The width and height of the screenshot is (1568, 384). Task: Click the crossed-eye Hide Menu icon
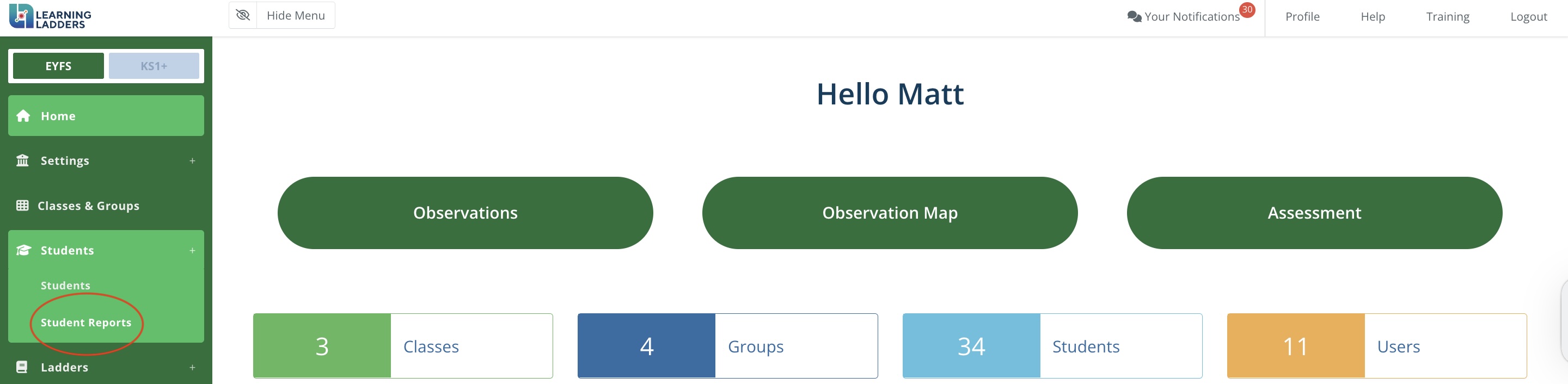pos(243,15)
